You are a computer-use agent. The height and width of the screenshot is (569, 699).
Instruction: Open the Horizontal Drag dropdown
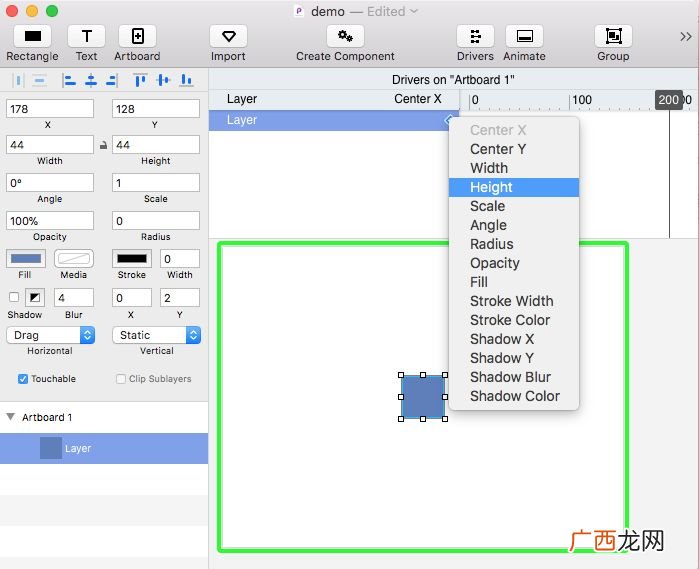50,335
